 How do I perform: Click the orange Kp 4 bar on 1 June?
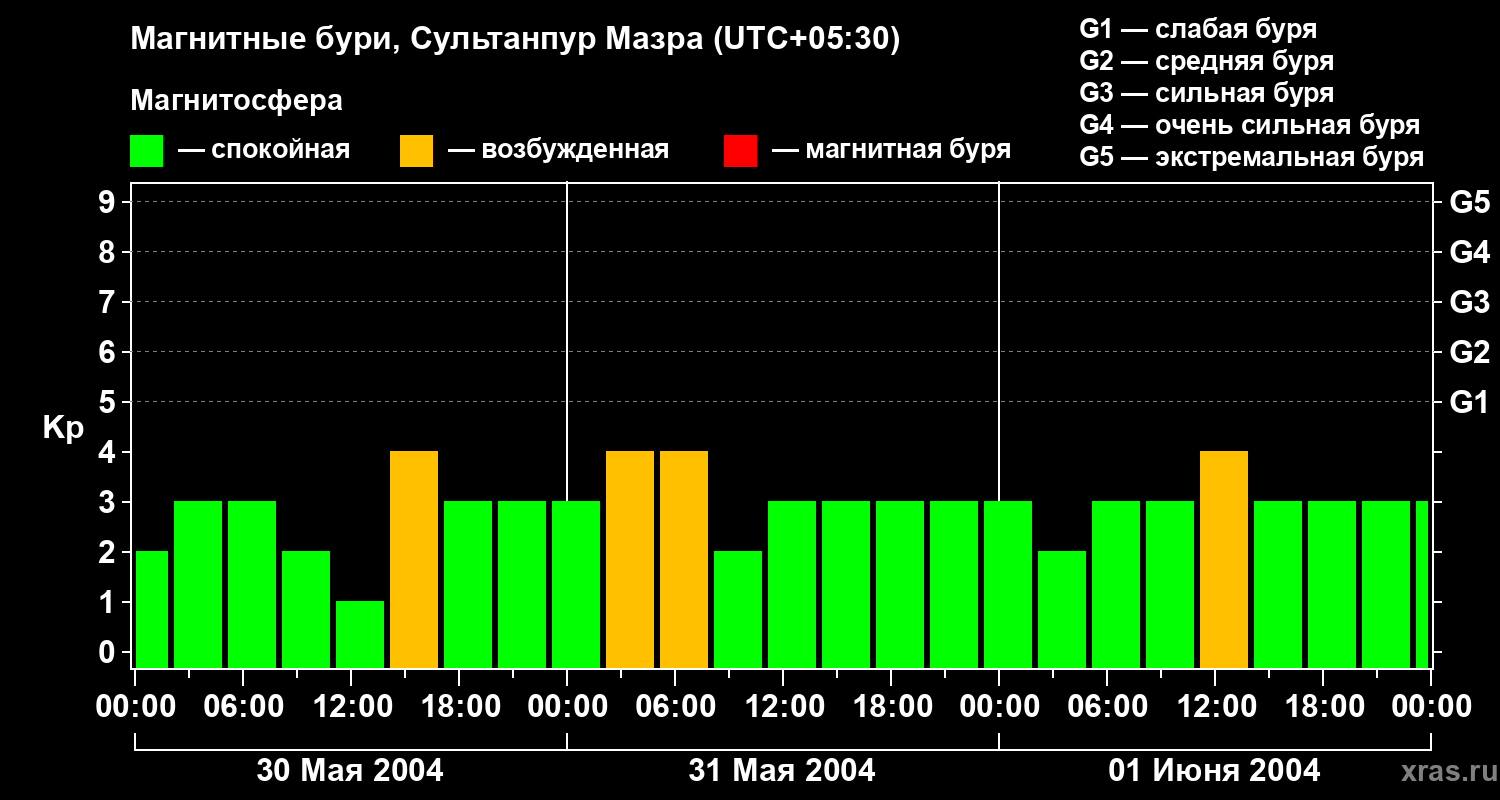point(1224,559)
